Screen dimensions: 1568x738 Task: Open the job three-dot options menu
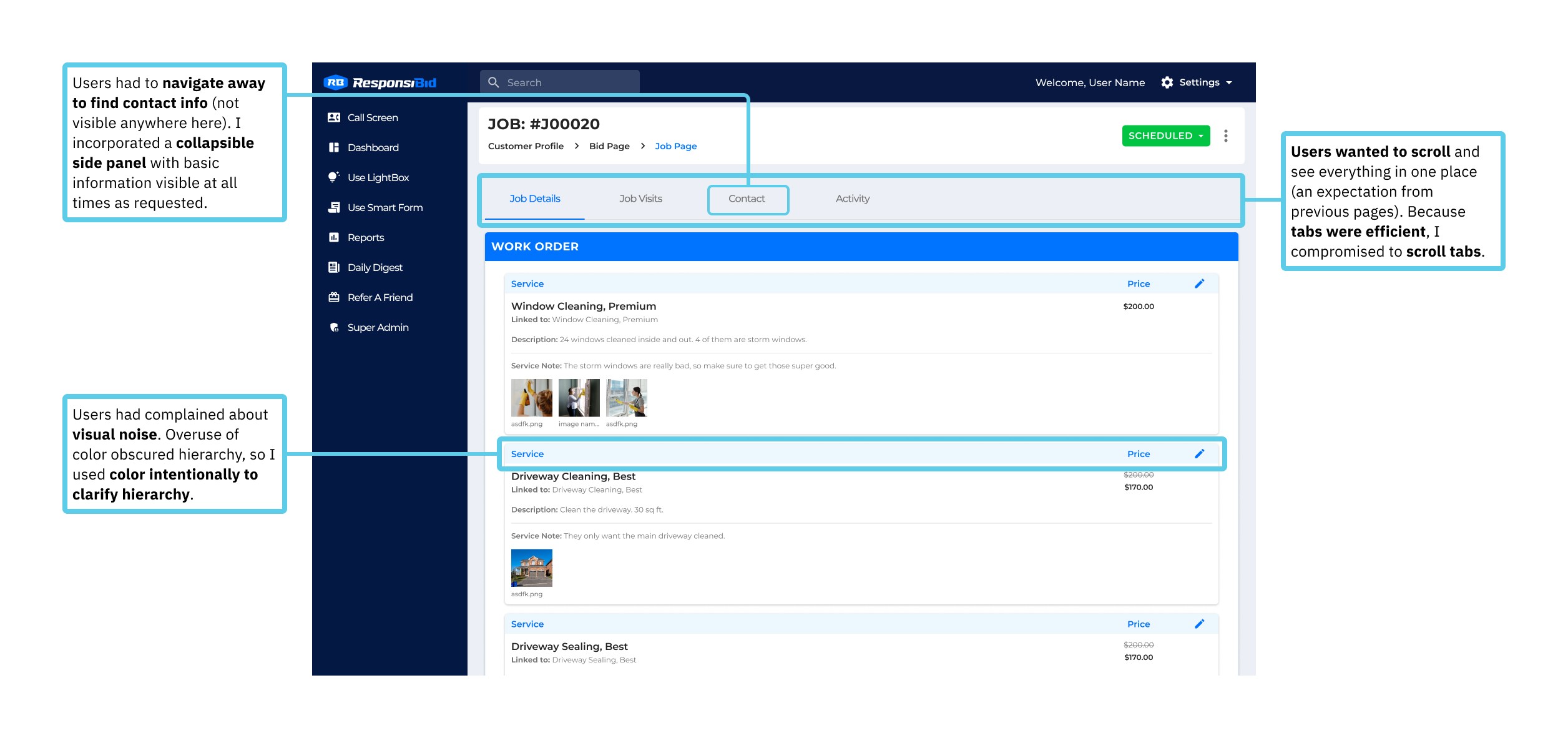pos(1226,135)
